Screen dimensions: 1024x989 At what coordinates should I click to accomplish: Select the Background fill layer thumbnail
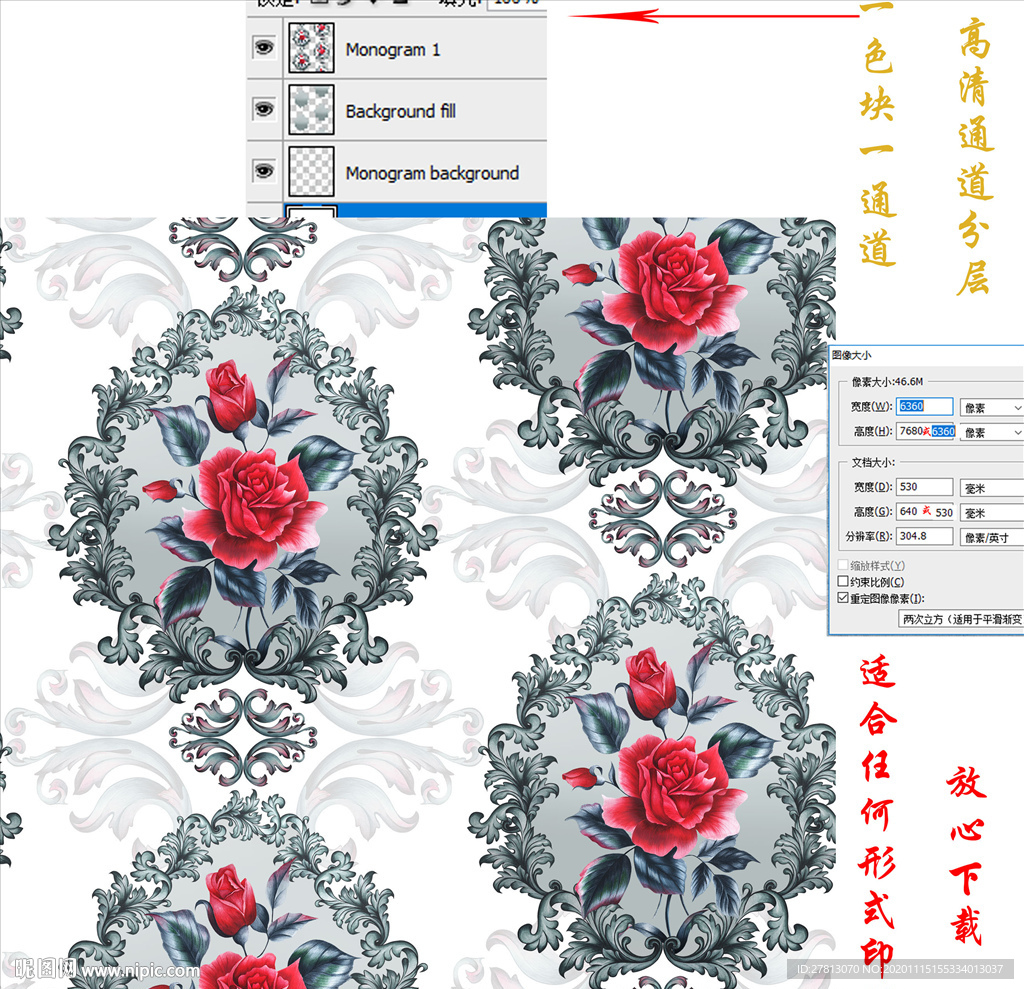312,110
